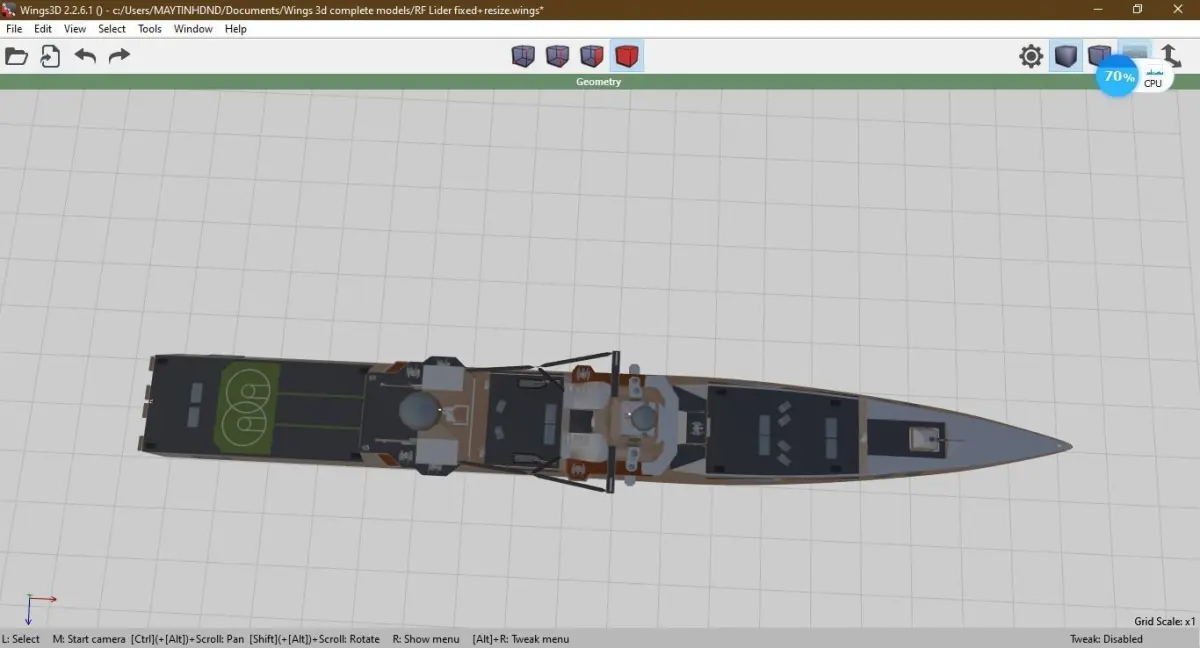Redo the last undone action
The height and width of the screenshot is (648, 1200).
tap(119, 56)
